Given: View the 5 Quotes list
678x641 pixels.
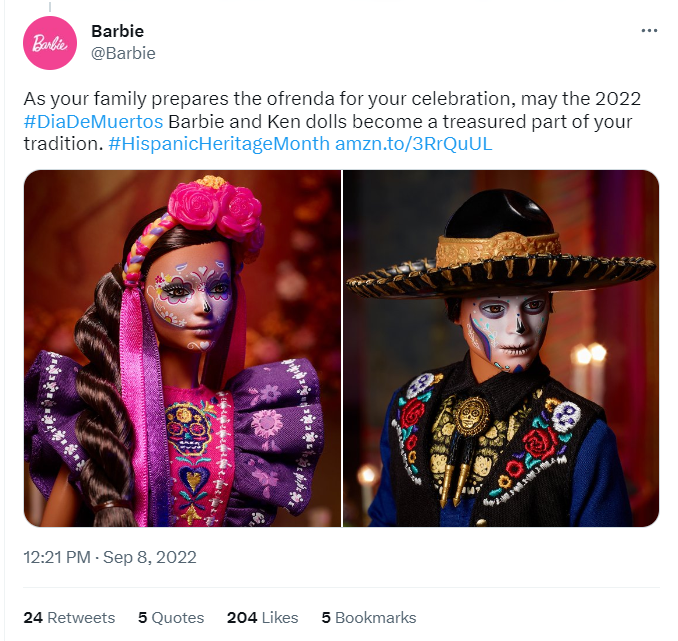Looking at the screenshot, I should 171,618.
